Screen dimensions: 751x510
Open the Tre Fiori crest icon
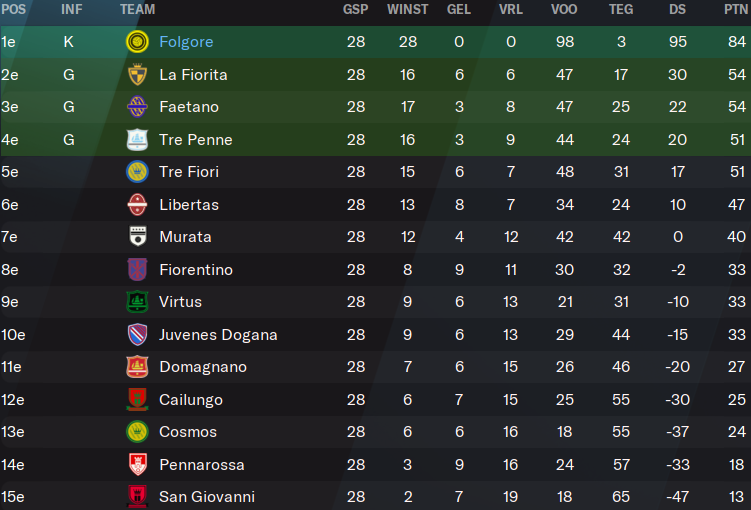(137, 172)
